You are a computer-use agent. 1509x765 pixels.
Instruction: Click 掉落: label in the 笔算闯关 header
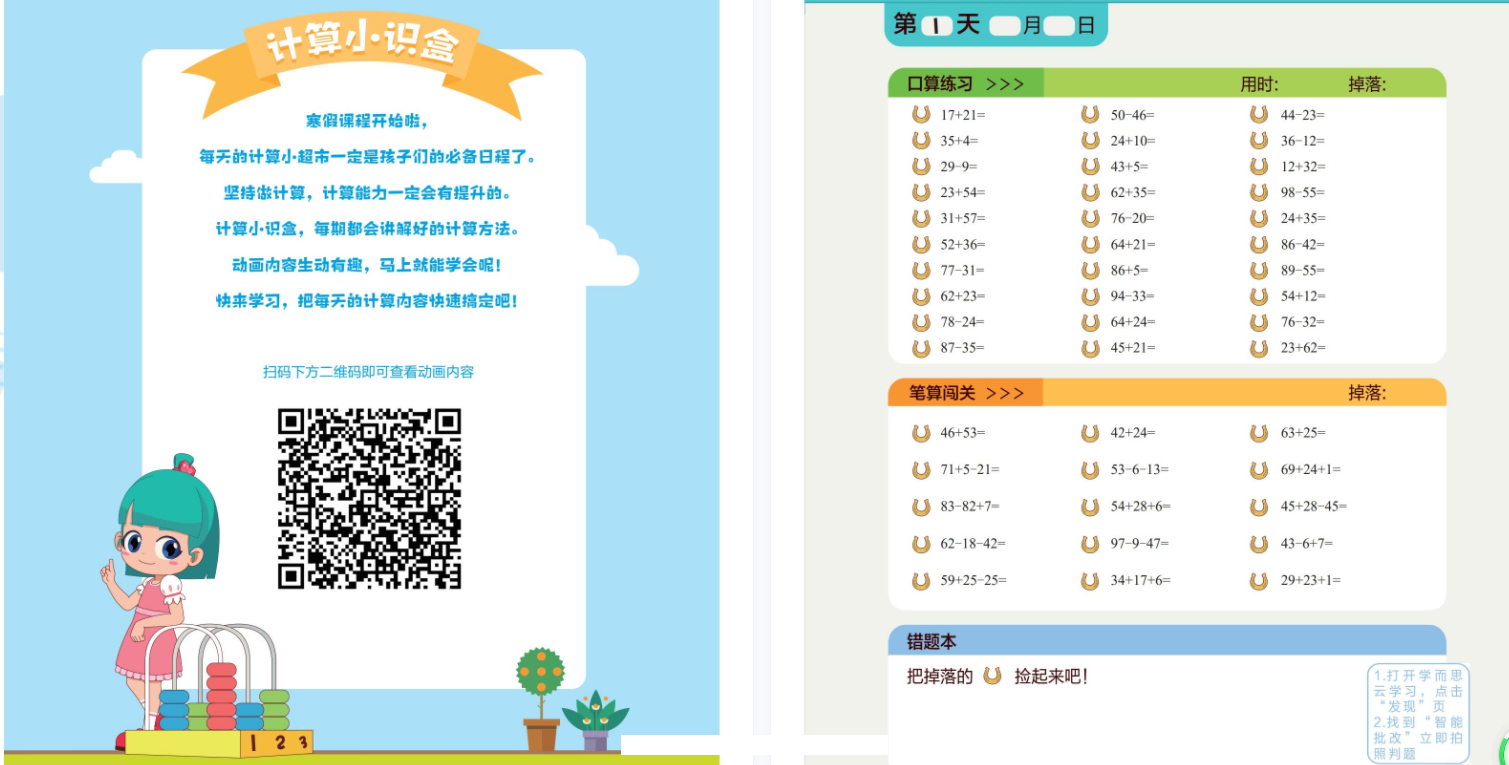1367,393
